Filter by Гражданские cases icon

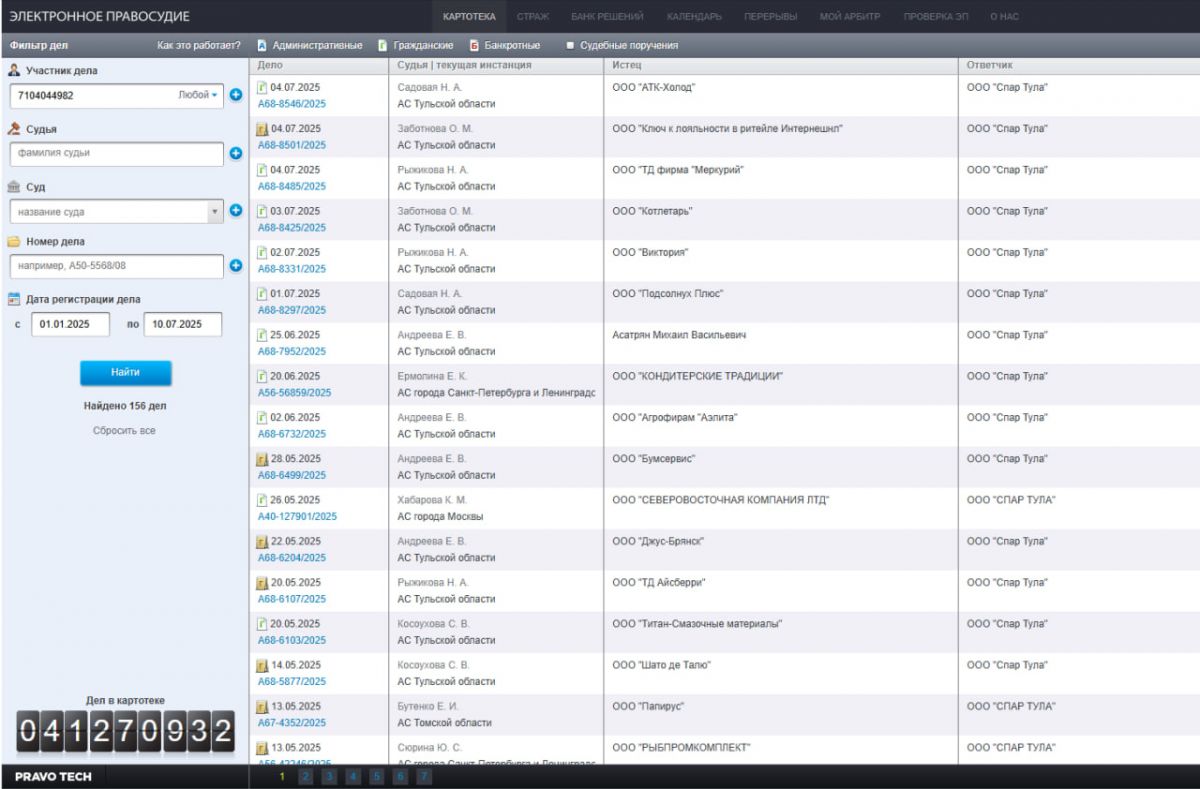coord(382,45)
